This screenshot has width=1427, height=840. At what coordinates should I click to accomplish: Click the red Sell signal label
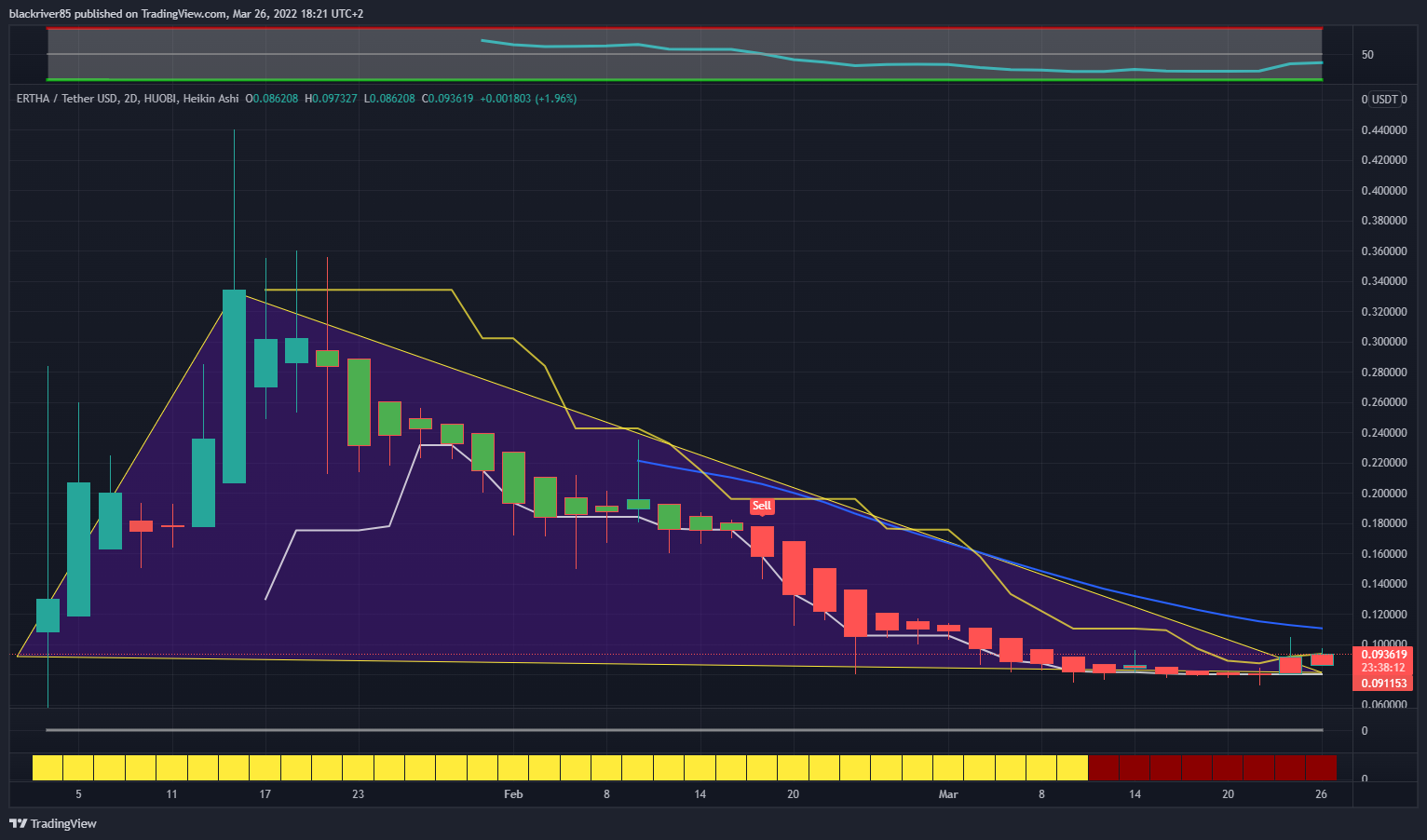click(762, 507)
